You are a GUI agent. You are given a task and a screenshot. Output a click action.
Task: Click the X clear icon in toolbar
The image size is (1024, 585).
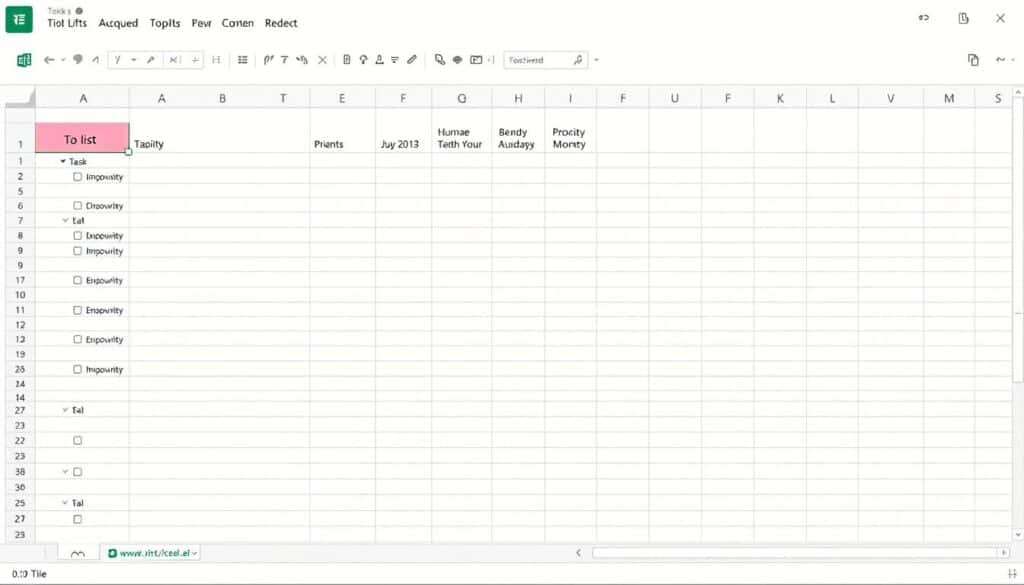pyautogui.click(x=323, y=60)
